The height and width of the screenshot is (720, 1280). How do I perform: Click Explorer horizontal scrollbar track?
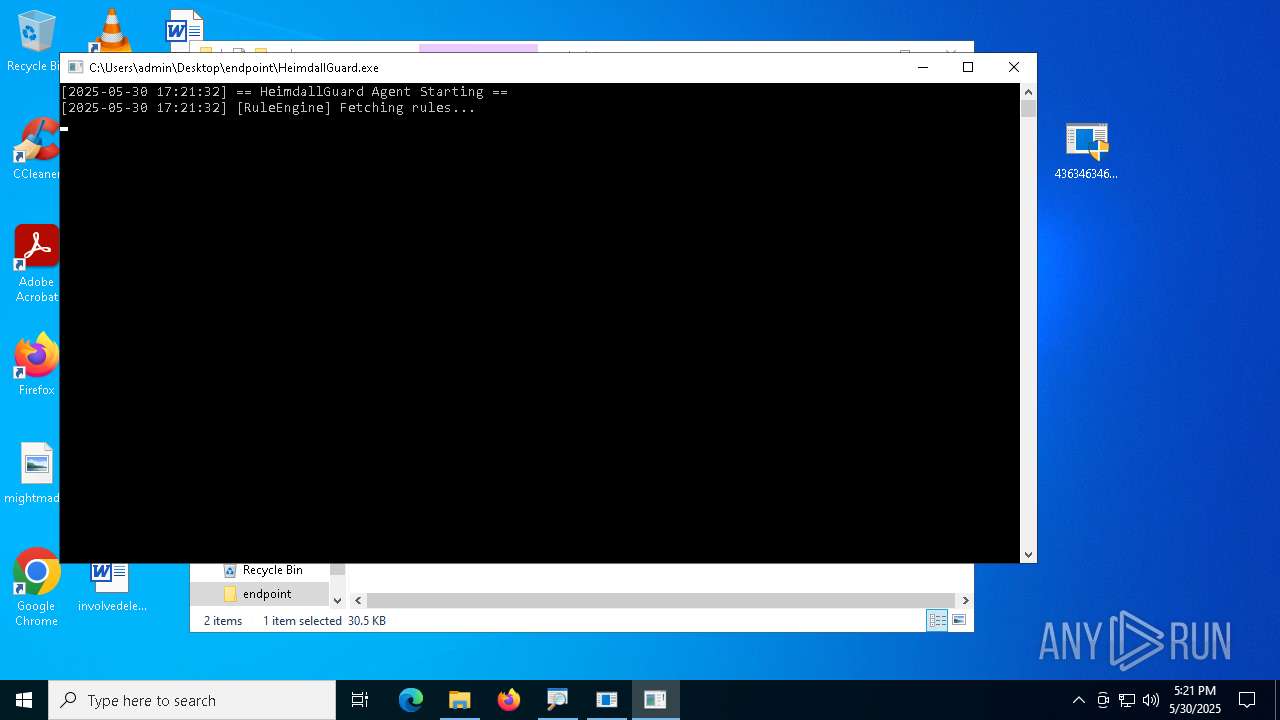[662, 600]
